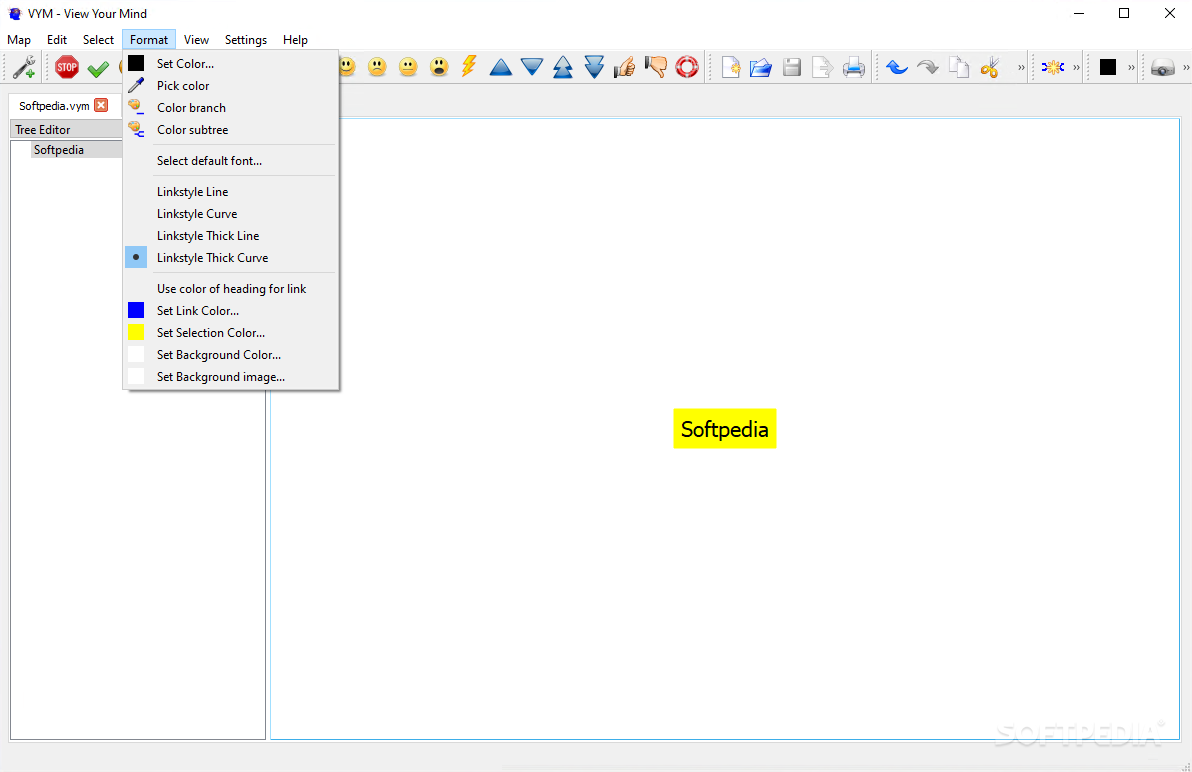Set the single blue down-arrow flag
The width and height of the screenshot is (1192, 772).
(531, 68)
